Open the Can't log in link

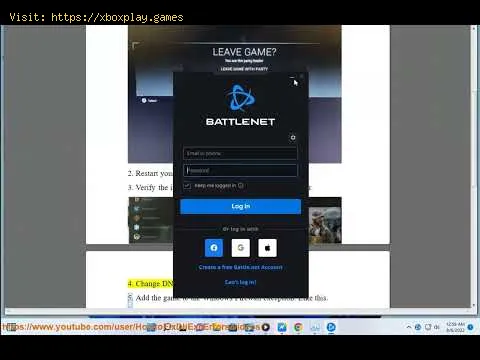click(240, 282)
